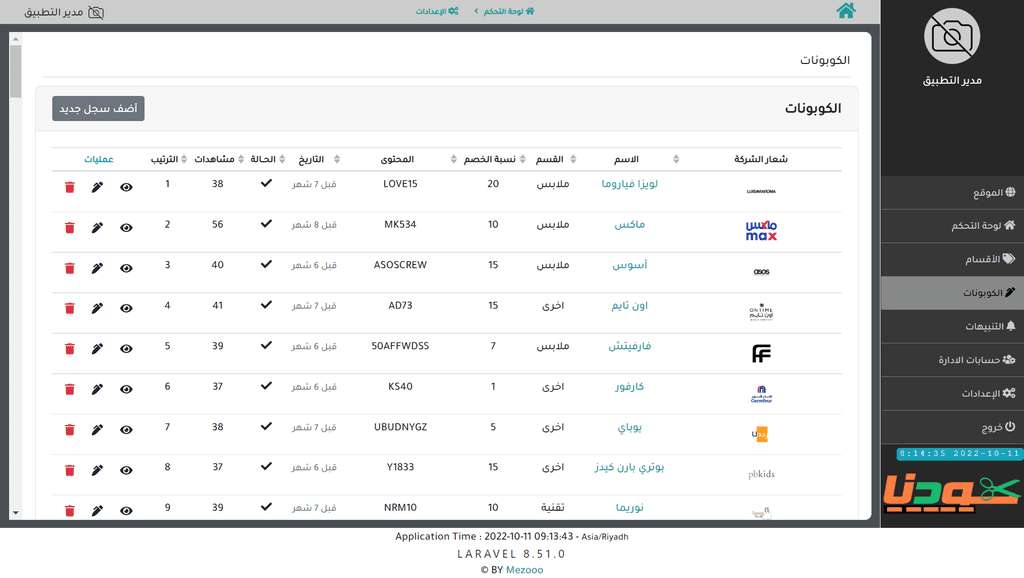The image size is (1024, 578).
Task: Delete the أسوس coupon using trash icon
Action: point(70,268)
